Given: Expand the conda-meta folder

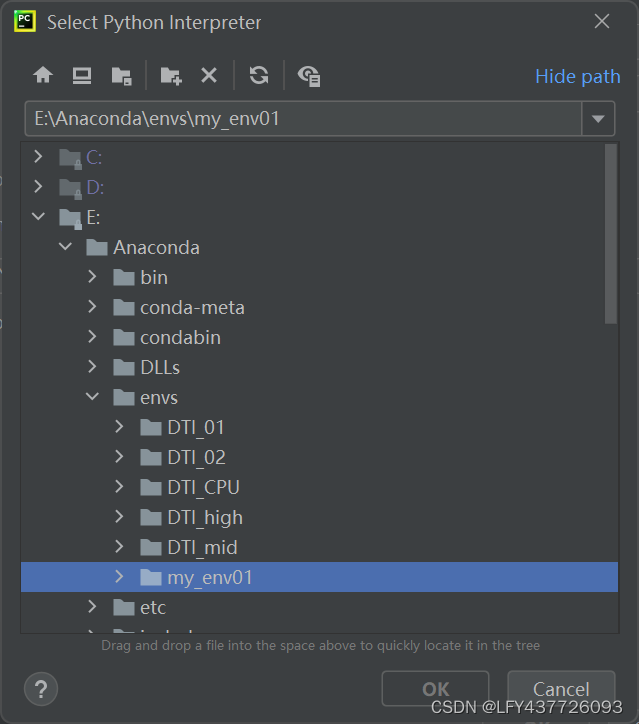Looking at the screenshot, I should click(x=92, y=307).
